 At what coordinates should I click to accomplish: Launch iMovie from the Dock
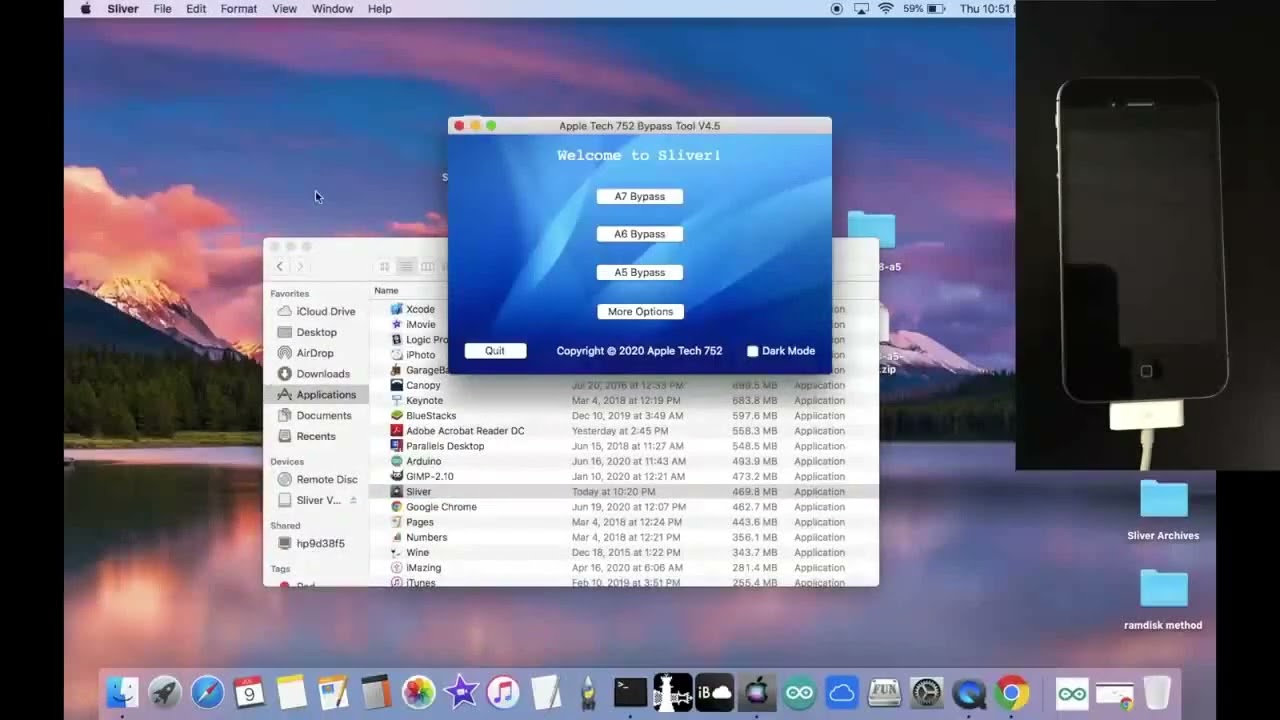(461, 692)
